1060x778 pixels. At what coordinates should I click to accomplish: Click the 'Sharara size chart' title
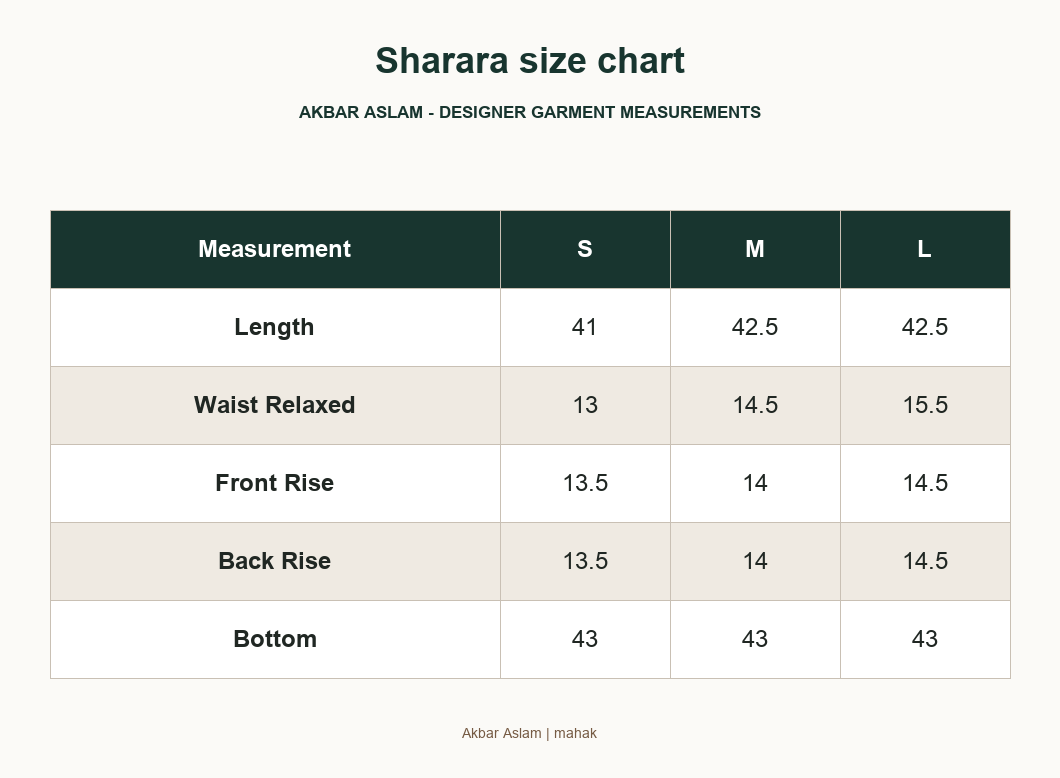tap(530, 61)
